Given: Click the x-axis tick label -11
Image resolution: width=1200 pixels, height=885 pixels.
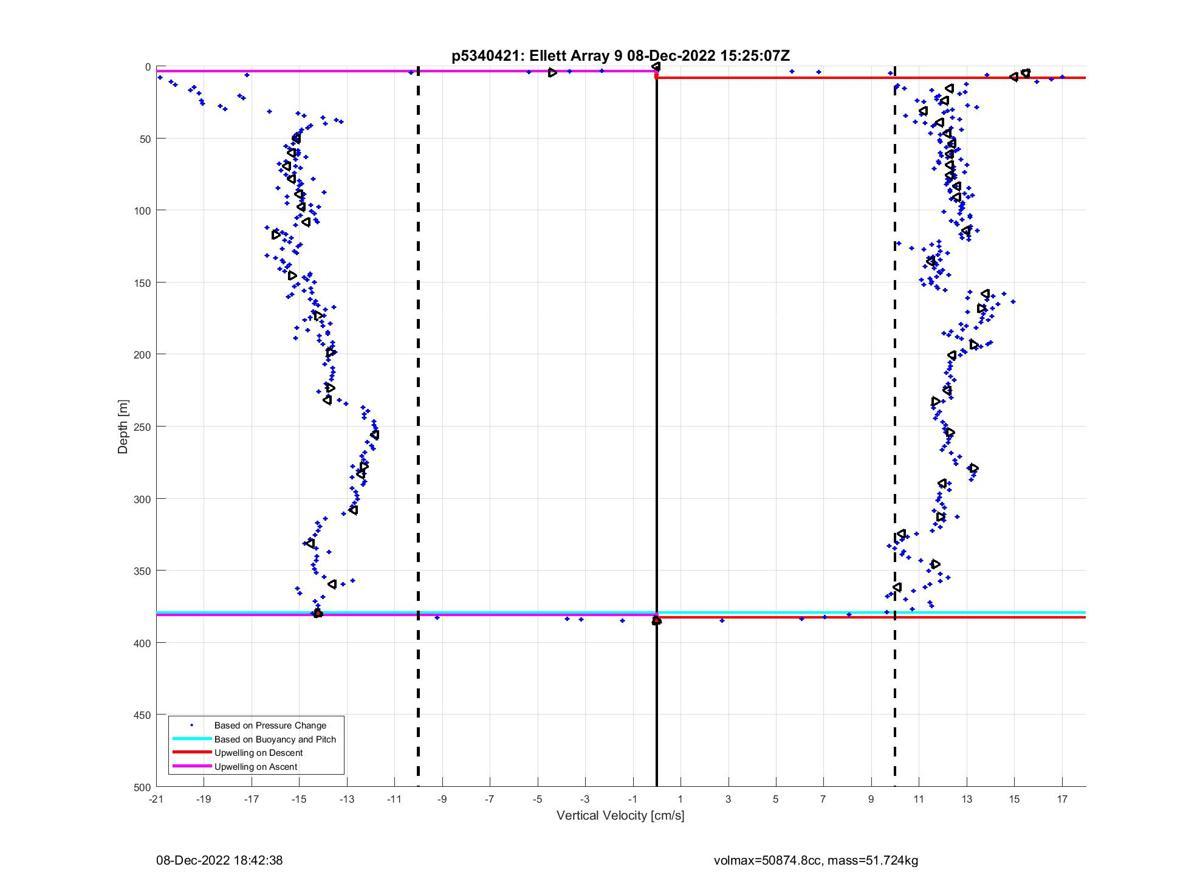Looking at the screenshot, I should pos(394,799).
